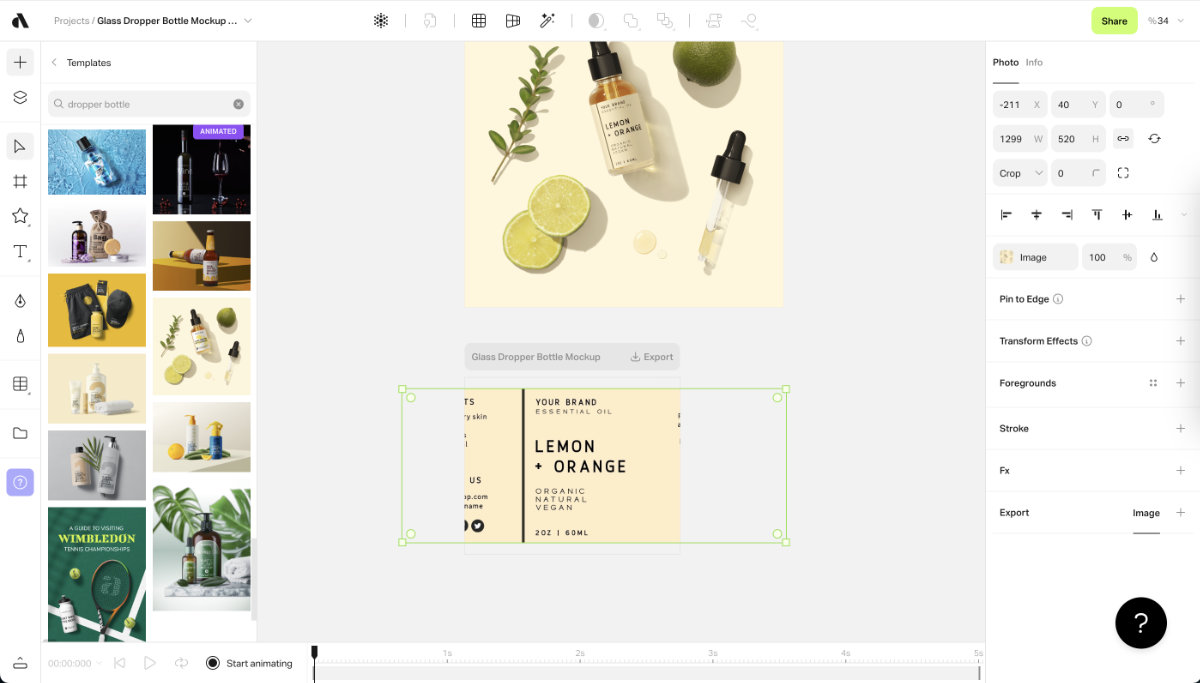Click the fullscreen crop corners icon

pos(1123,173)
